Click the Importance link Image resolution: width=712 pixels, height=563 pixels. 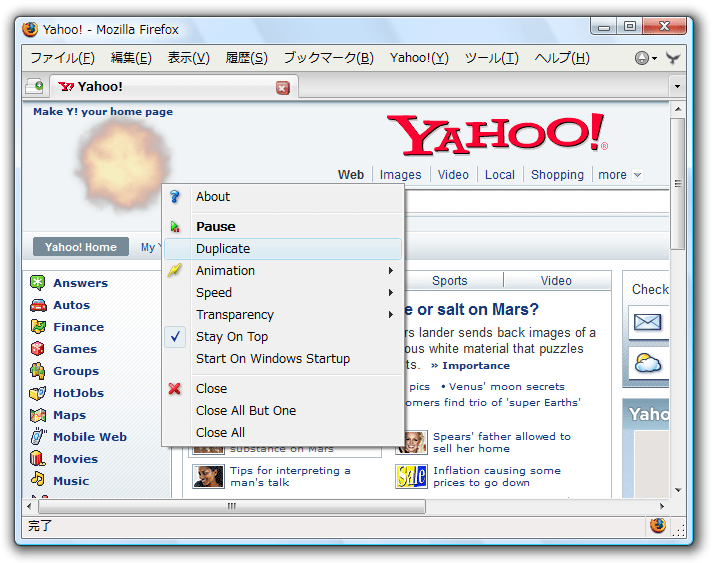pyautogui.click(x=475, y=365)
